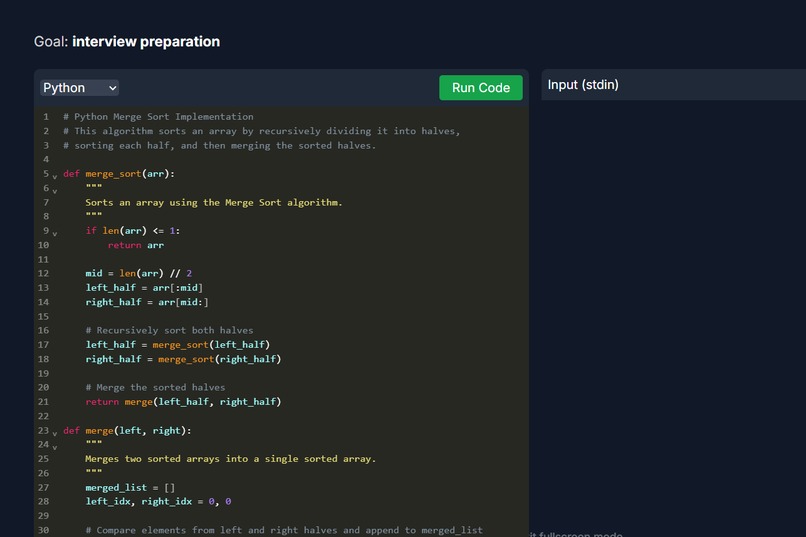Open the Python language dropdown
This screenshot has height=537, width=806.
[x=79, y=88]
